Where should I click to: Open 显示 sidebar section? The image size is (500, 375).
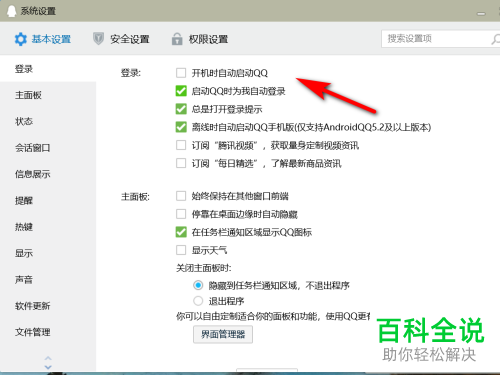[x=48, y=253]
